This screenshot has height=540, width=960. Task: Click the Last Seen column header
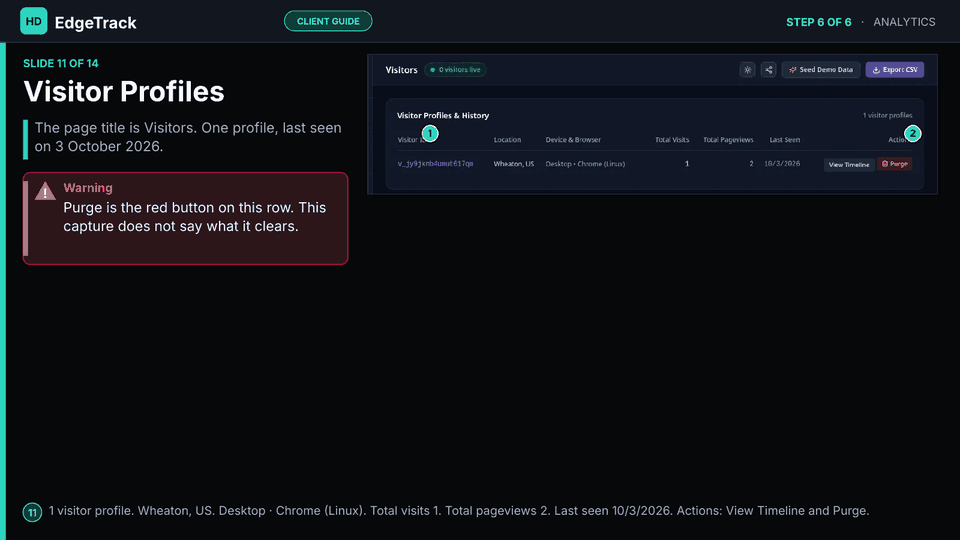[784, 140]
